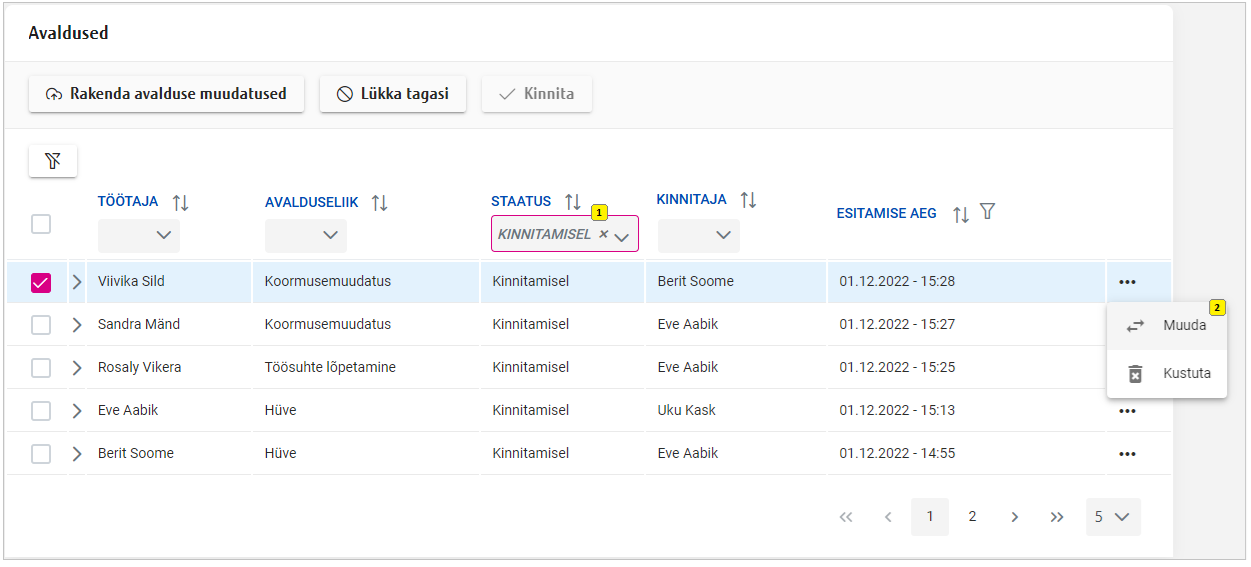
Task: Choose Muuda from the context menu
Action: point(1167,326)
